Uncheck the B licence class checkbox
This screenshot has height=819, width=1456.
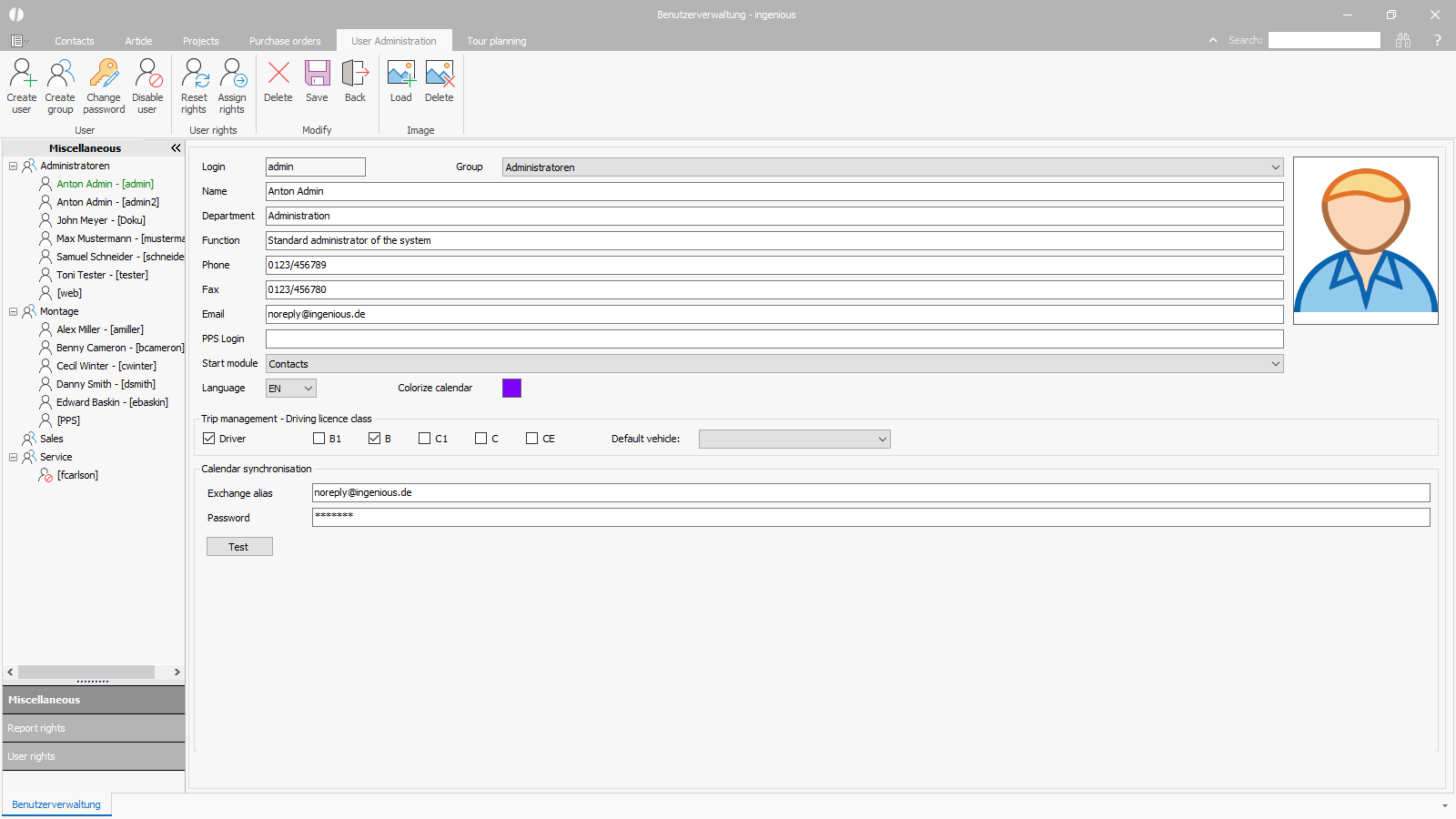[x=374, y=439]
